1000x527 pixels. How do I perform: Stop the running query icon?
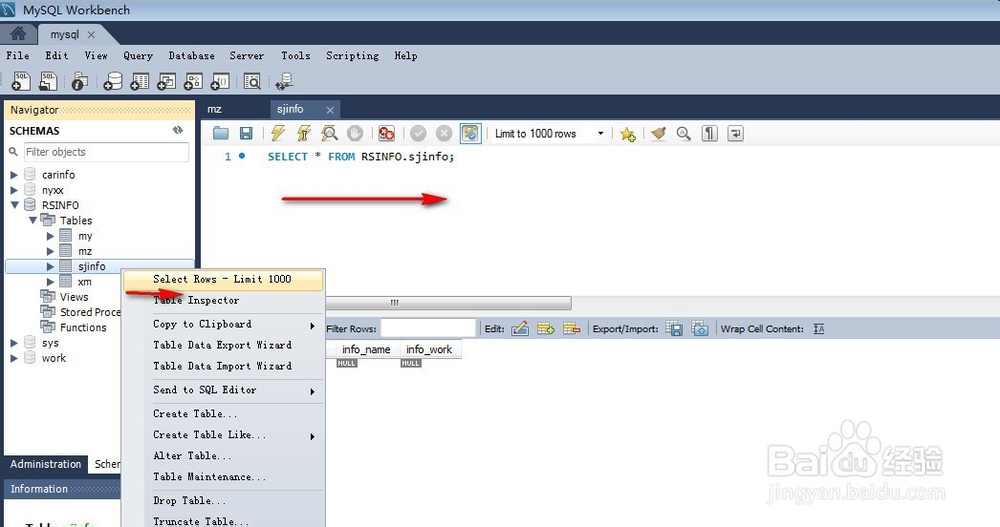[x=355, y=133]
